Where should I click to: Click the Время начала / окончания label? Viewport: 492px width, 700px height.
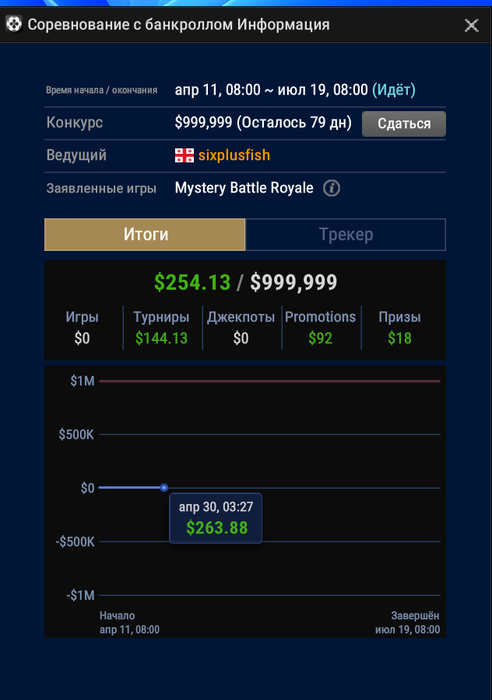pyautogui.click(x=101, y=90)
